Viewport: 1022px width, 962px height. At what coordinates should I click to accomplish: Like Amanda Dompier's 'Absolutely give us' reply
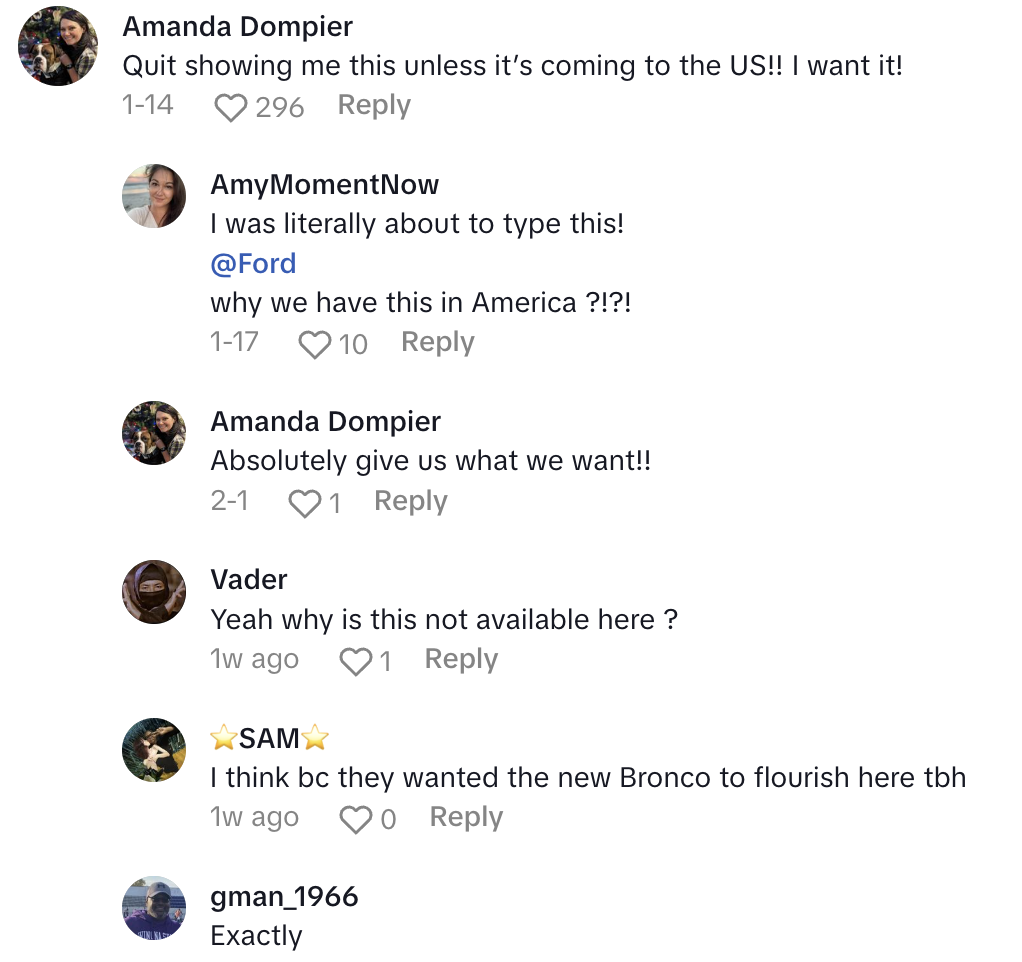tap(304, 503)
